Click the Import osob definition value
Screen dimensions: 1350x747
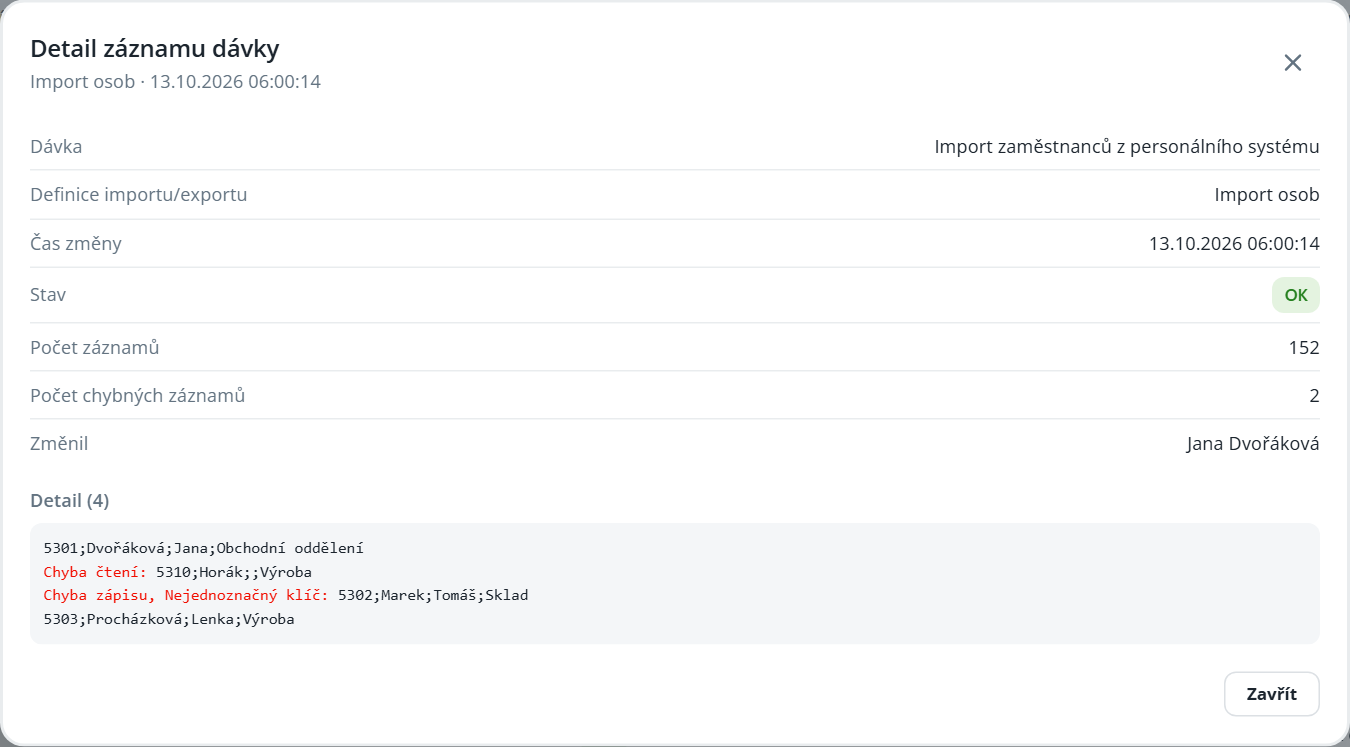click(x=1267, y=195)
